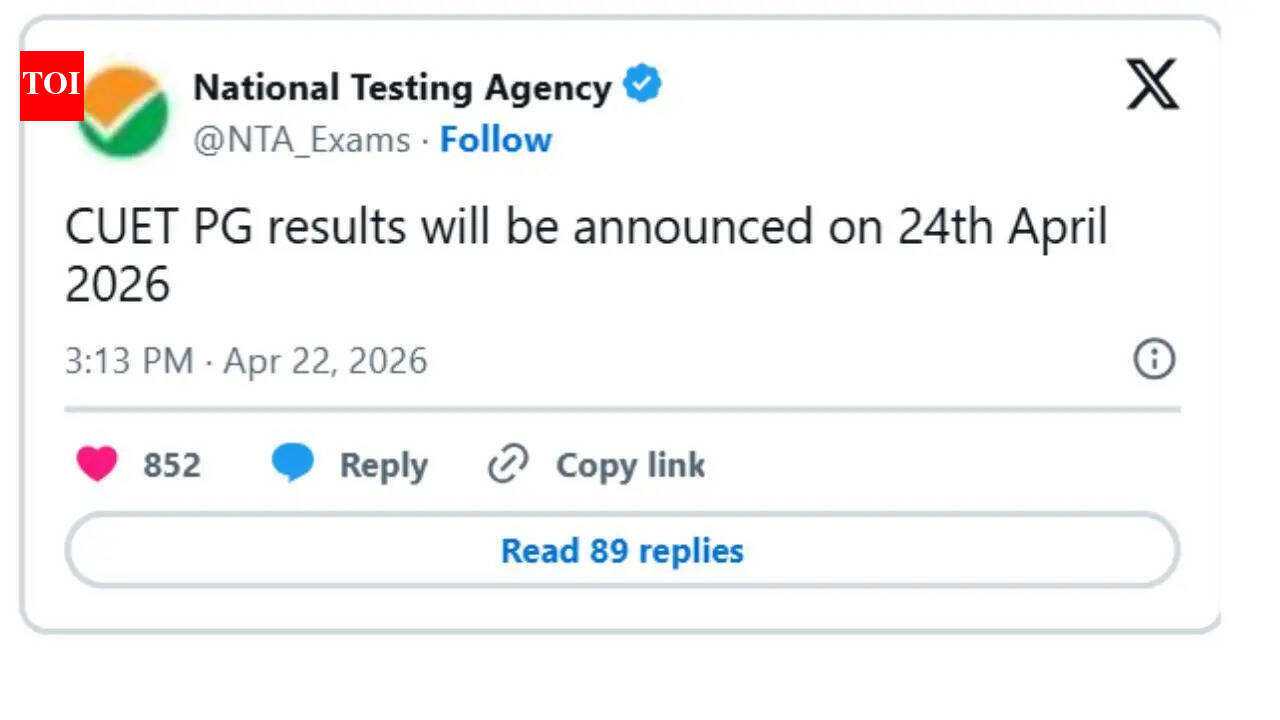Open the info circle icon near the timestamp
Image resolution: width=1280 pixels, height=720 pixels.
pos(1152,359)
